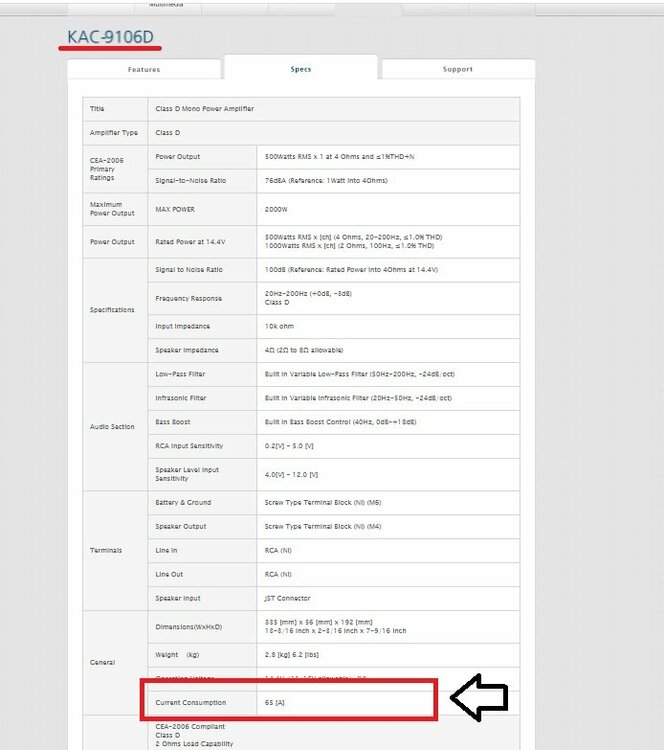Viewport: 664px width, 750px height.
Task: Click the Terminals group heading
Action: [106, 550]
